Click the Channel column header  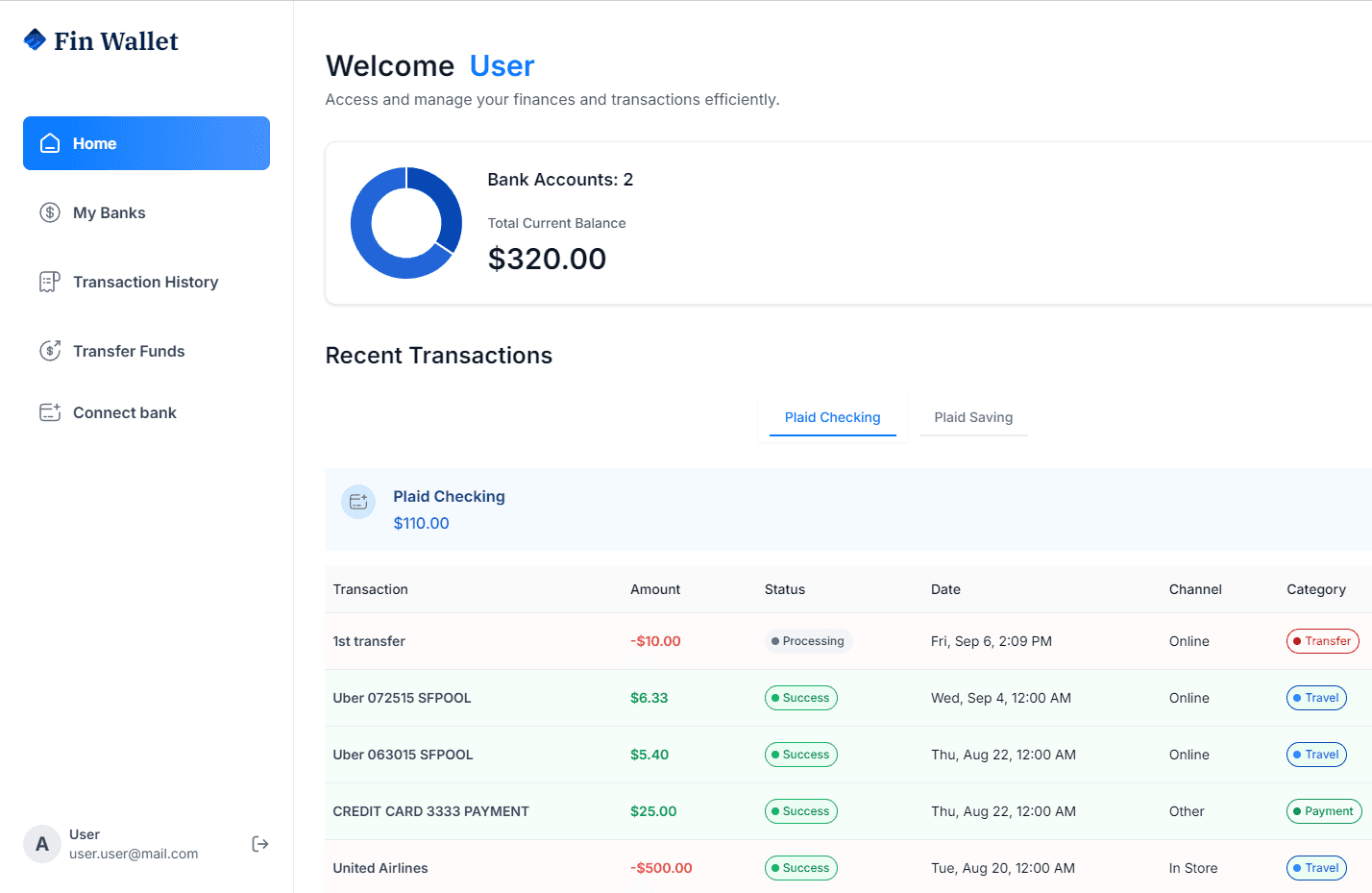click(1195, 589)
